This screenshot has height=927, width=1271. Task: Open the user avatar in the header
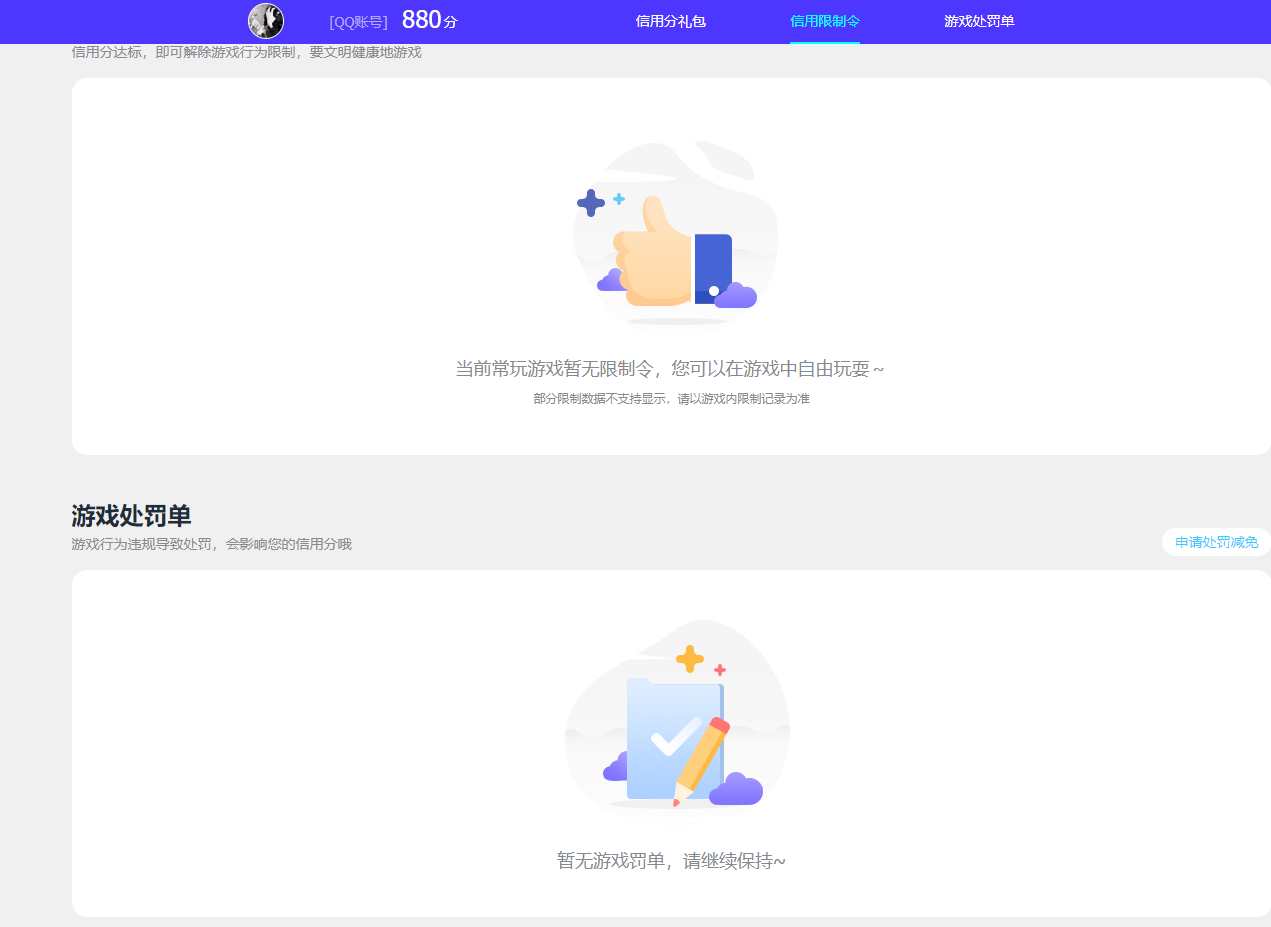coord(266,21)
